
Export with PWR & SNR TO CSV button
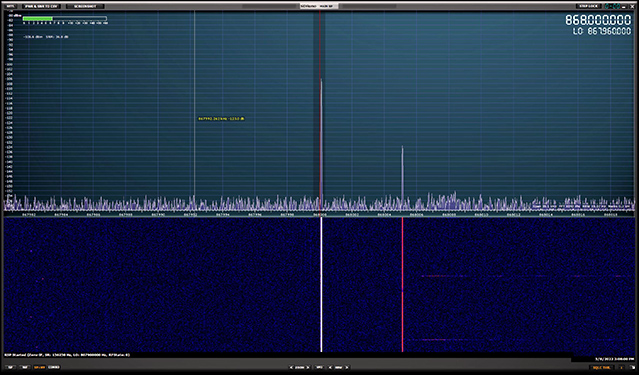(x=41, y=6)
